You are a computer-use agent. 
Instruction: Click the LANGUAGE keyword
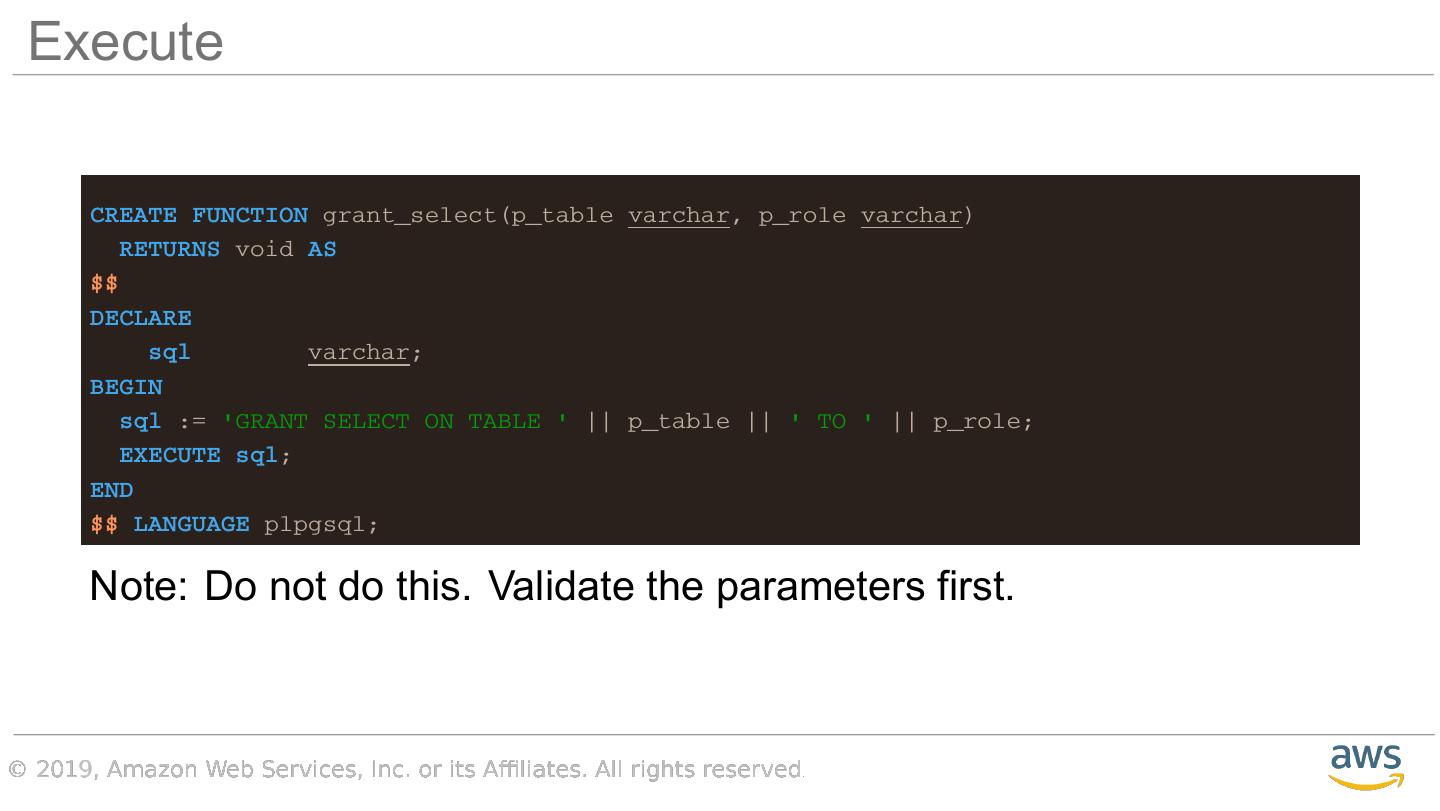[x=191, y=525]
